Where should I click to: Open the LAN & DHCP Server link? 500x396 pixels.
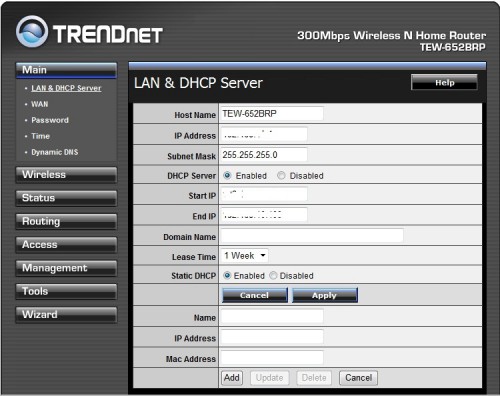(x=66, y=88)
